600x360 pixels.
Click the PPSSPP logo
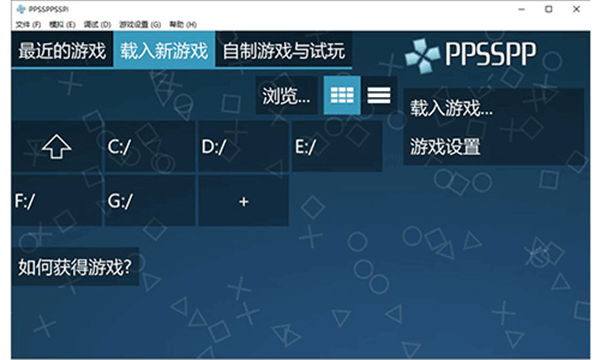click(471, 55)
